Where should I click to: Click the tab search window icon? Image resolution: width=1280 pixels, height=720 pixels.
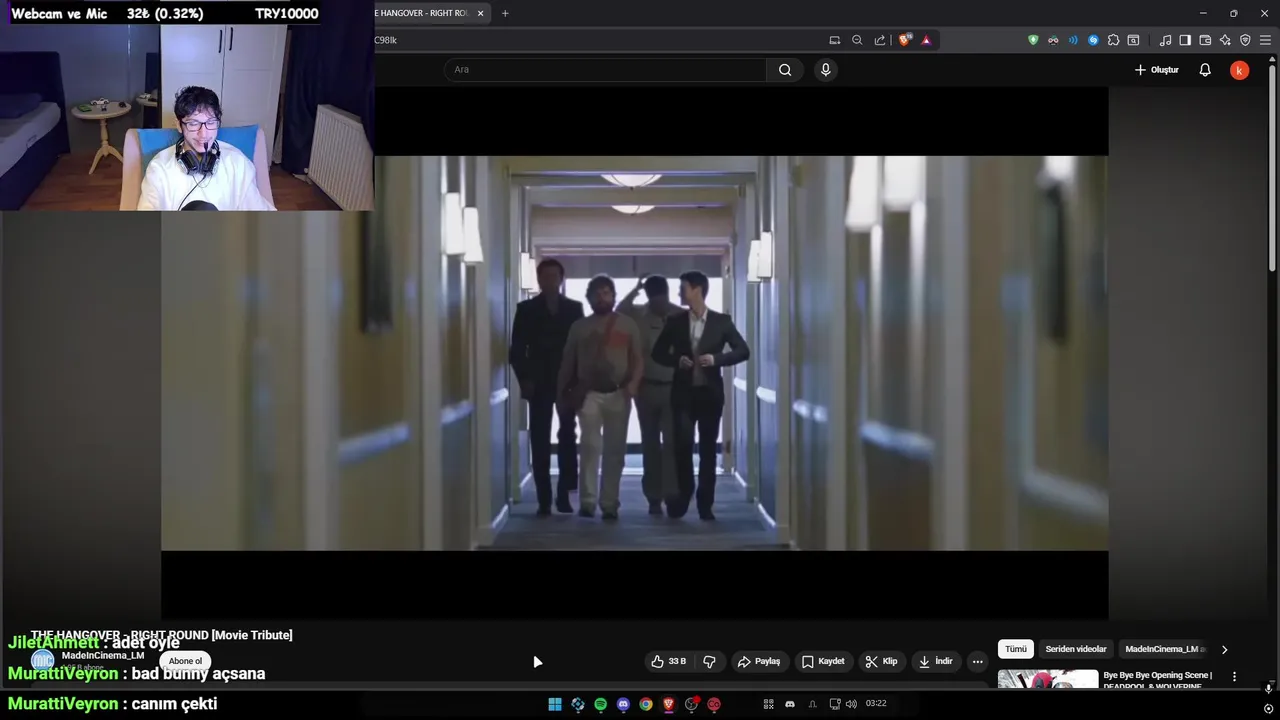click(x=1133, y=40)
